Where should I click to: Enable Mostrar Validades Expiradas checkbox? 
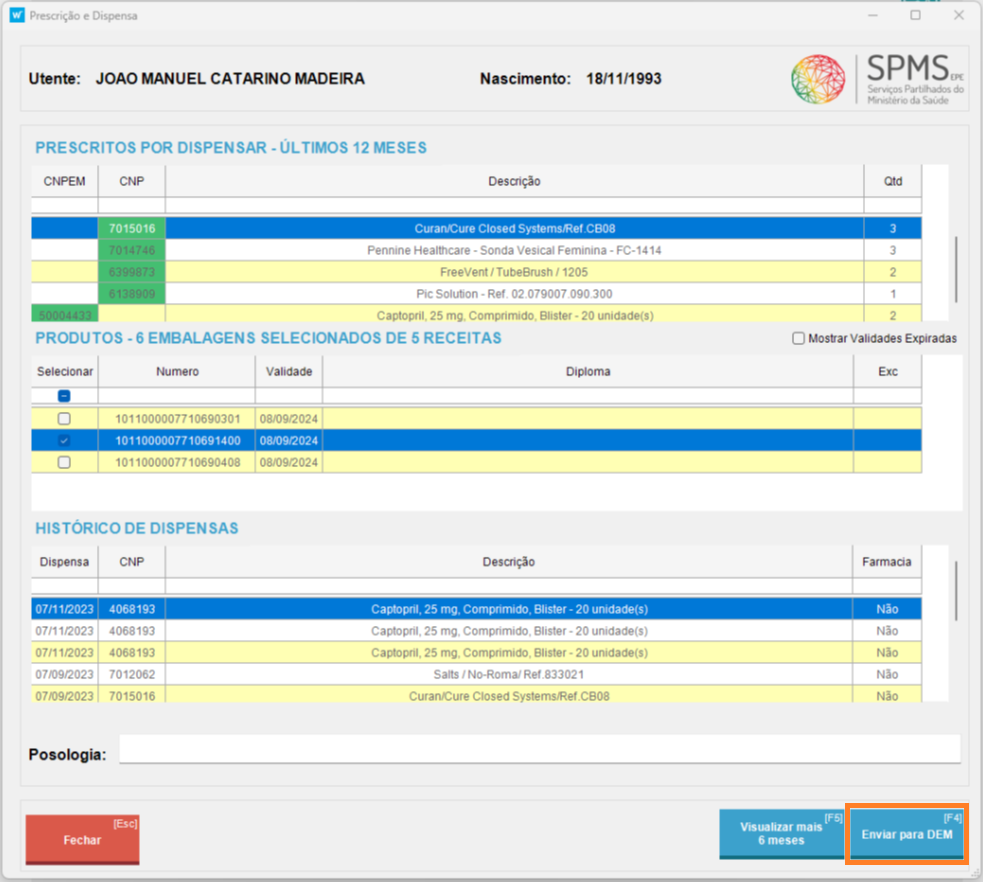click(x=798, y=338)
